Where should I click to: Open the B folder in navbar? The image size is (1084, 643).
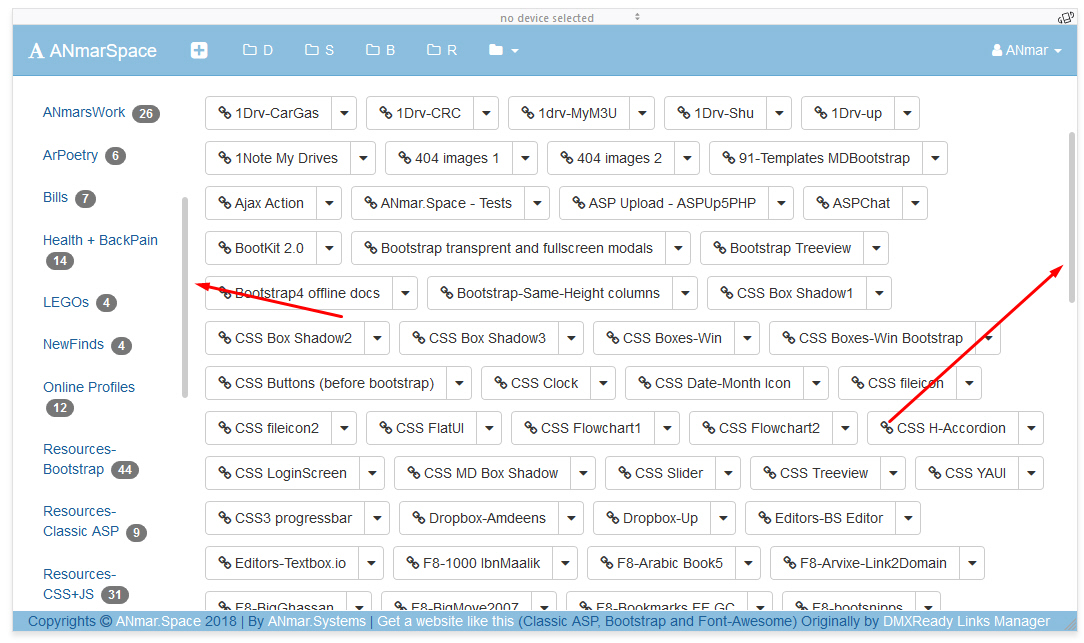pyautogui.click(x=380, y=50)
